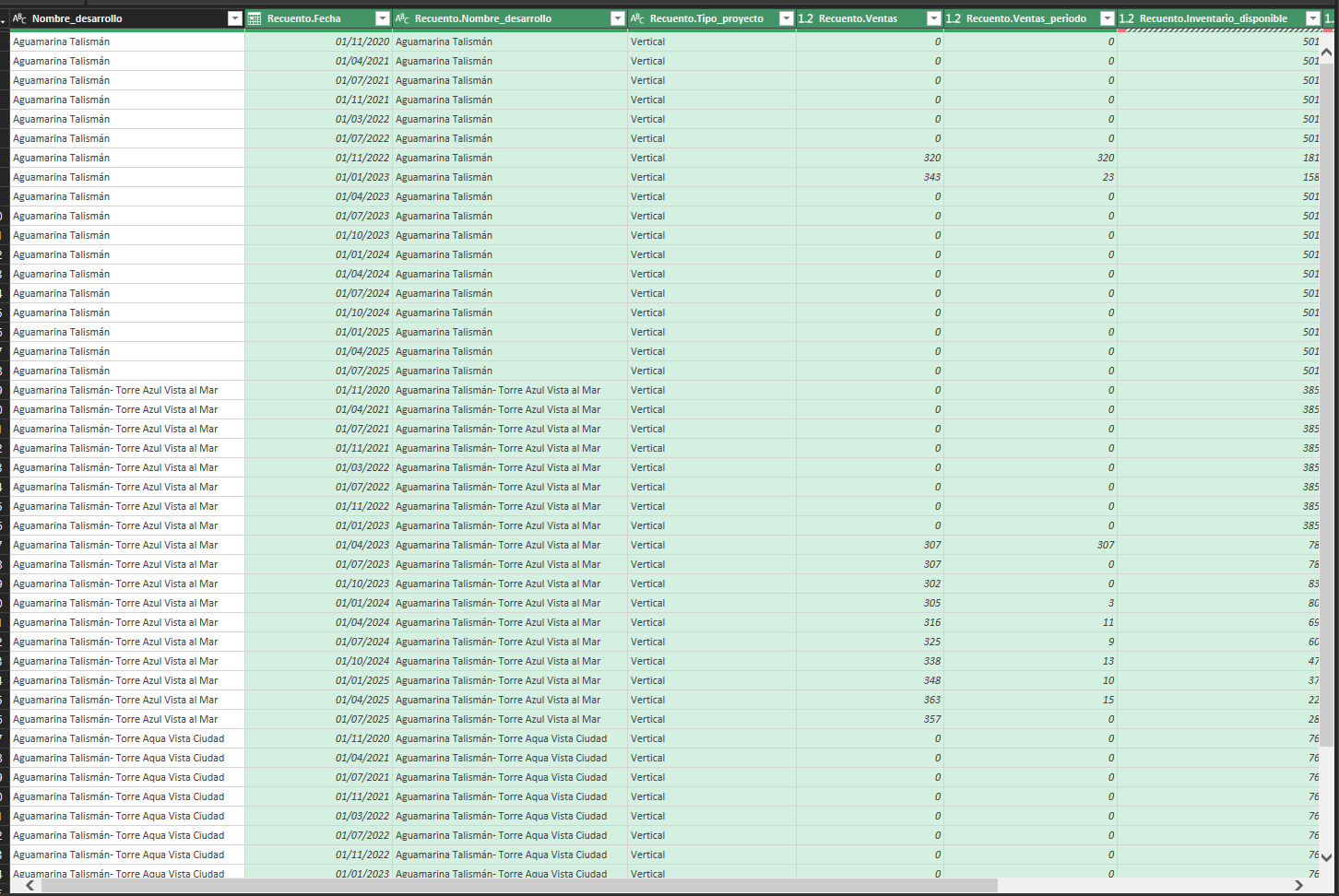Expand the Recuento.Ventas_periodo filter dropdown
This screenshot has width=1339, height=896.
click(x=1107, y=18)
